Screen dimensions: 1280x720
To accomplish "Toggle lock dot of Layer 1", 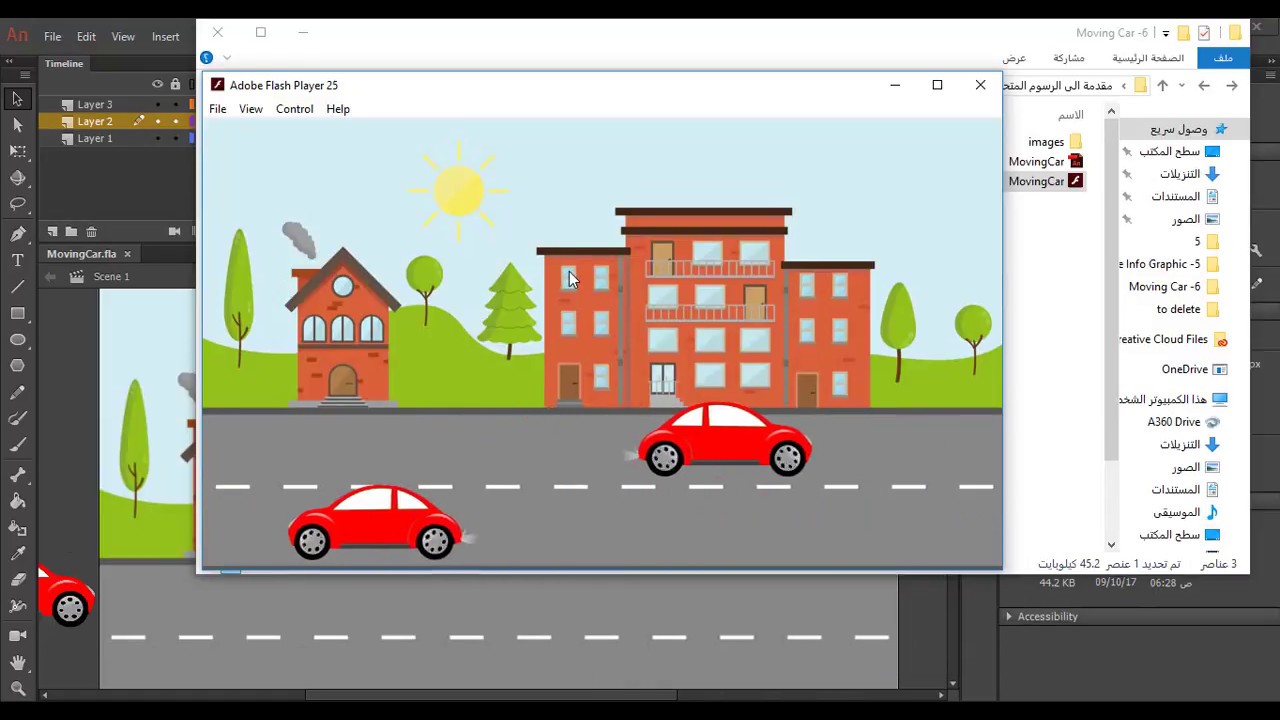I will click(x=175, y=138).
